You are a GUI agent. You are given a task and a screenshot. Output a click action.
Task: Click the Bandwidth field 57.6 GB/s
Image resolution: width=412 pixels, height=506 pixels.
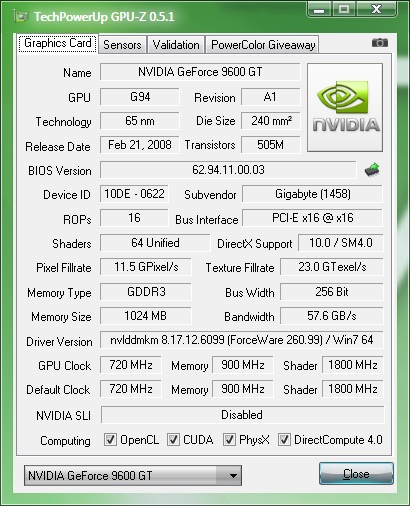332,316
